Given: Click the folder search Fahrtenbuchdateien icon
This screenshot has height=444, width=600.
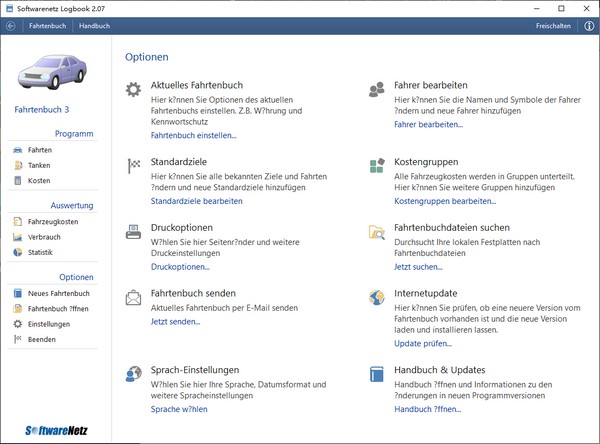Looking at the screenshot, I should 376,233.
